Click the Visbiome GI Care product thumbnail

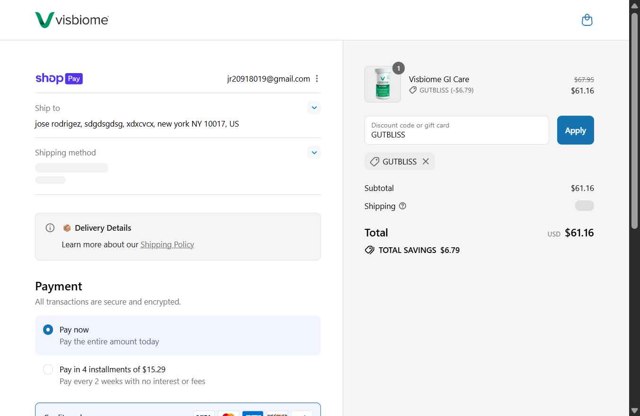(x=382, y=84)
